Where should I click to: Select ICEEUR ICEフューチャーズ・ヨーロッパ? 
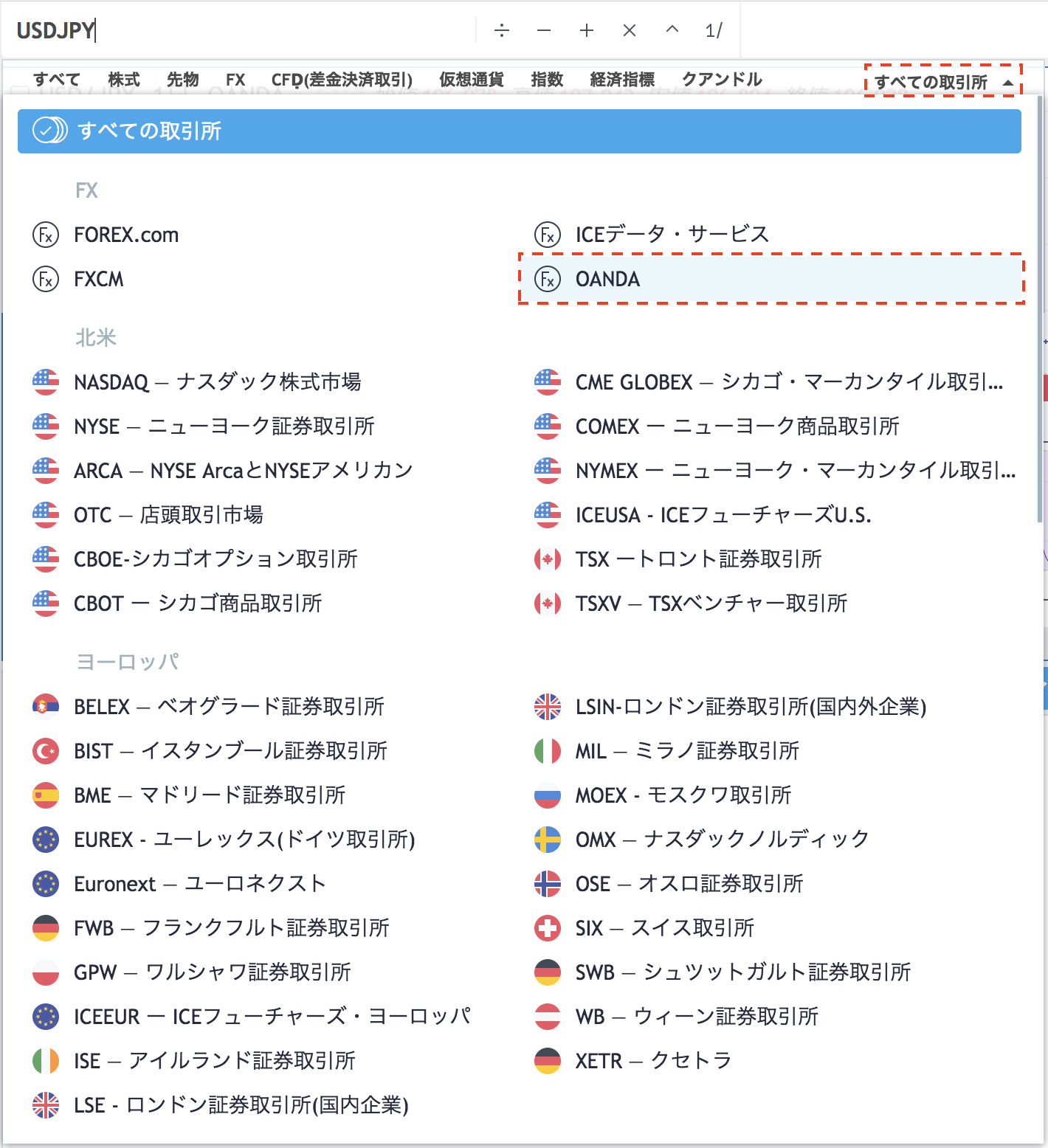[x=269, y=1017]
